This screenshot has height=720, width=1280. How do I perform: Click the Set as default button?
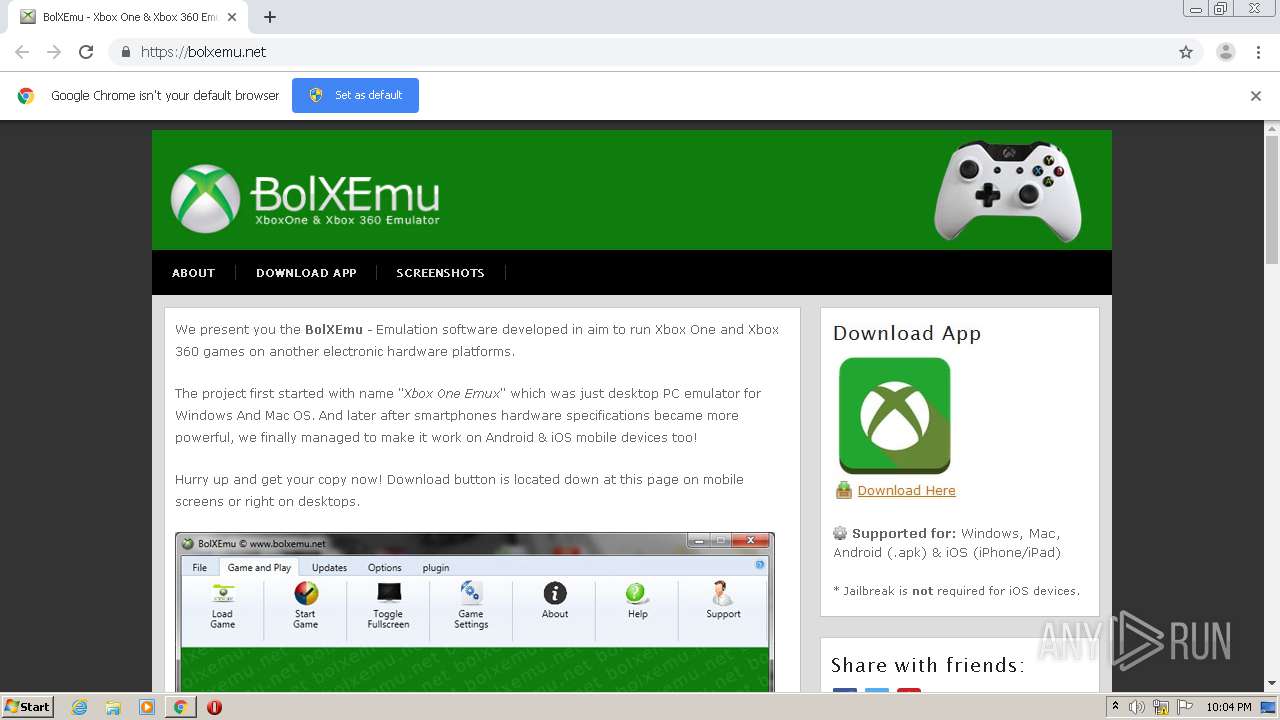(x=355, y=95)
